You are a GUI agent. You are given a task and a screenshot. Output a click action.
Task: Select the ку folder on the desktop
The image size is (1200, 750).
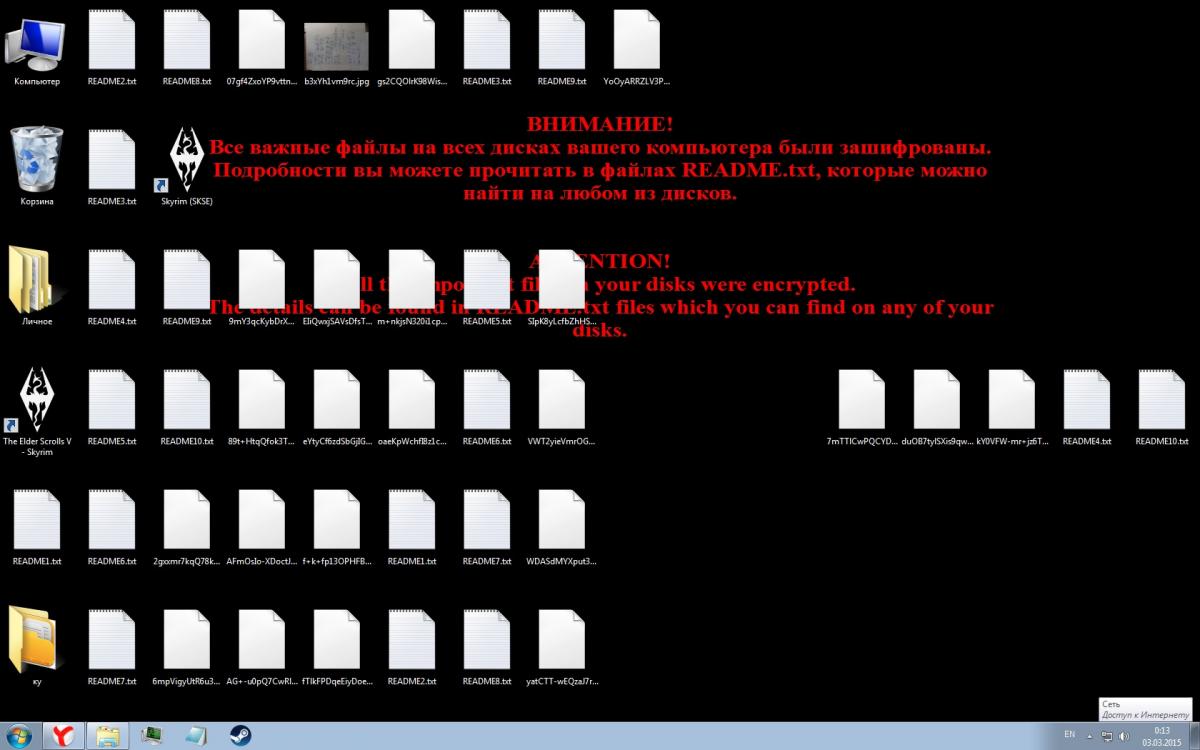pyautogui.click(x=36, y=647)
